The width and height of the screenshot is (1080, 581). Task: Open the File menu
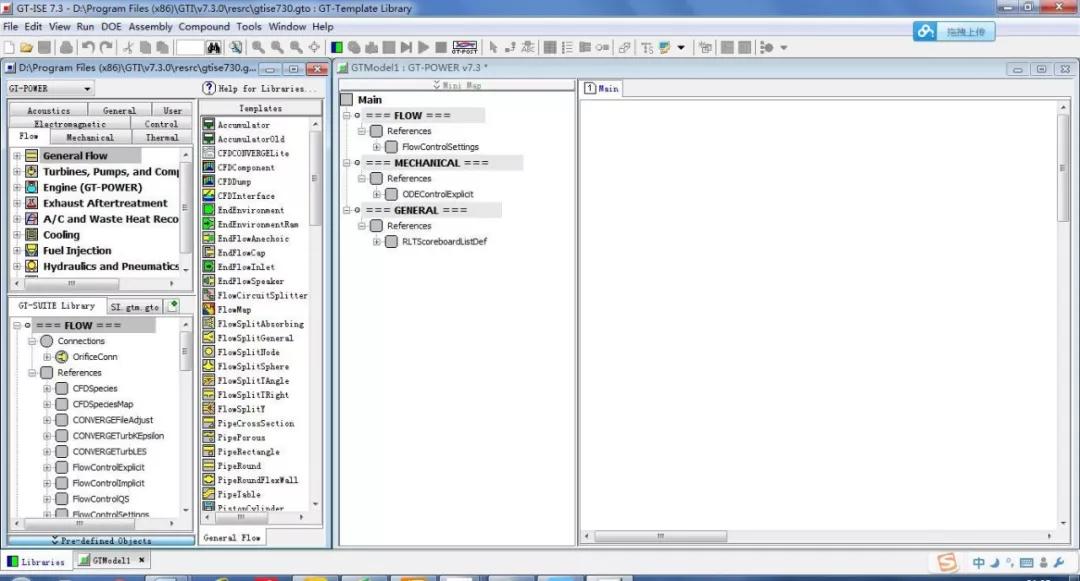11,27
